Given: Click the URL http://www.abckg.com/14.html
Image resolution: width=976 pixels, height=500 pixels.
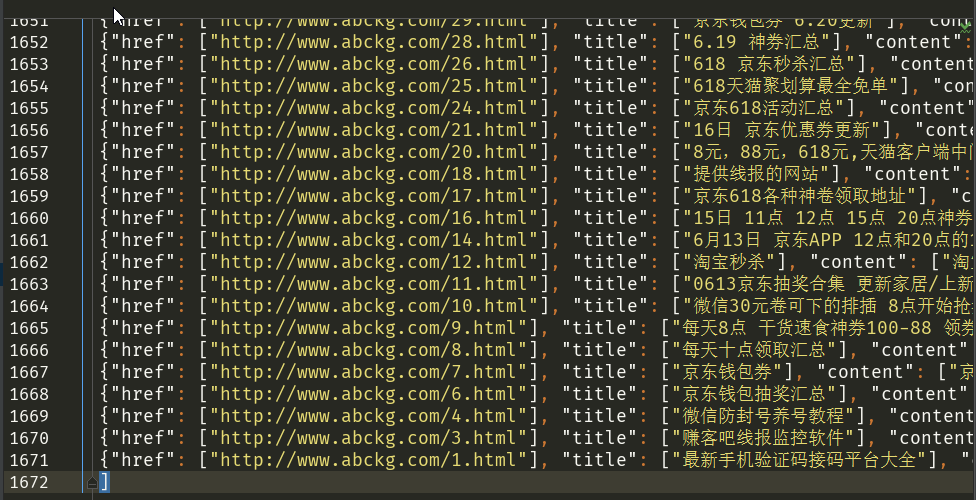Looking at the screenshot, I should coord(374,240).
